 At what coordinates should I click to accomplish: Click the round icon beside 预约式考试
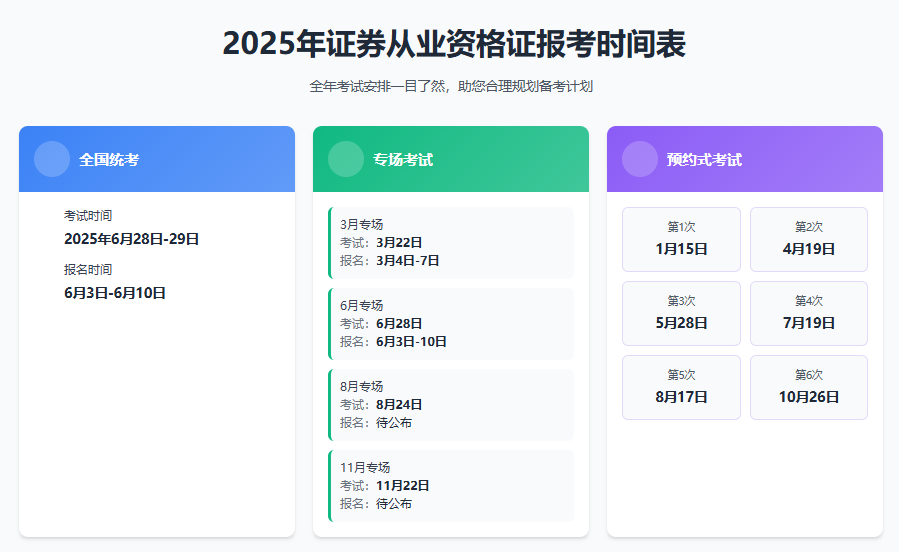pos(640,159)
